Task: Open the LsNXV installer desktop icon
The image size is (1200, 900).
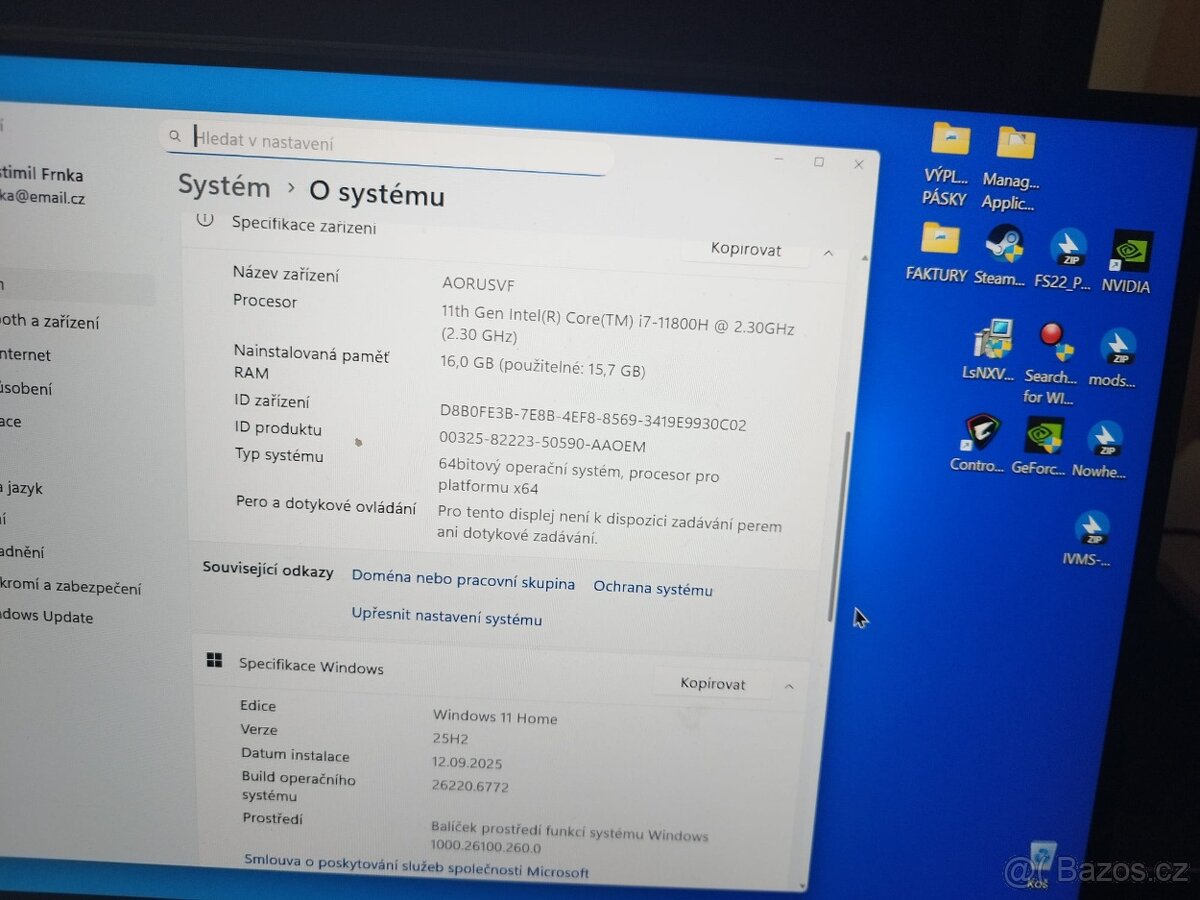Action: 991,351
